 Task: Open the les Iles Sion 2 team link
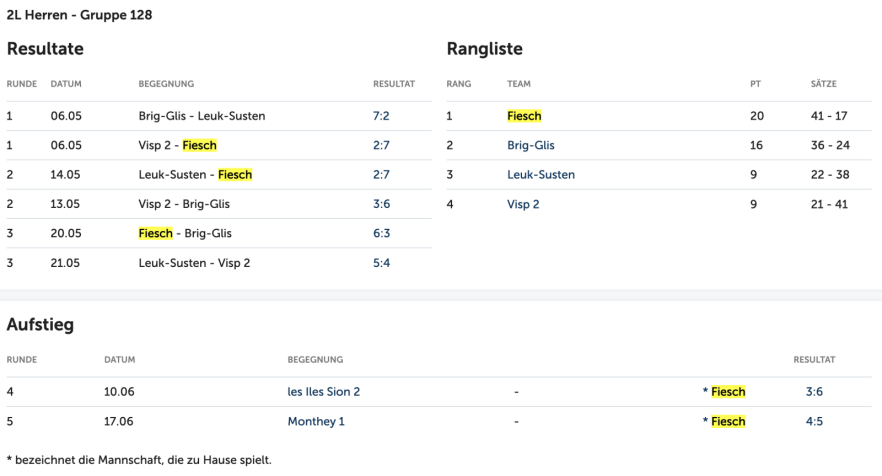coord(323,392)
